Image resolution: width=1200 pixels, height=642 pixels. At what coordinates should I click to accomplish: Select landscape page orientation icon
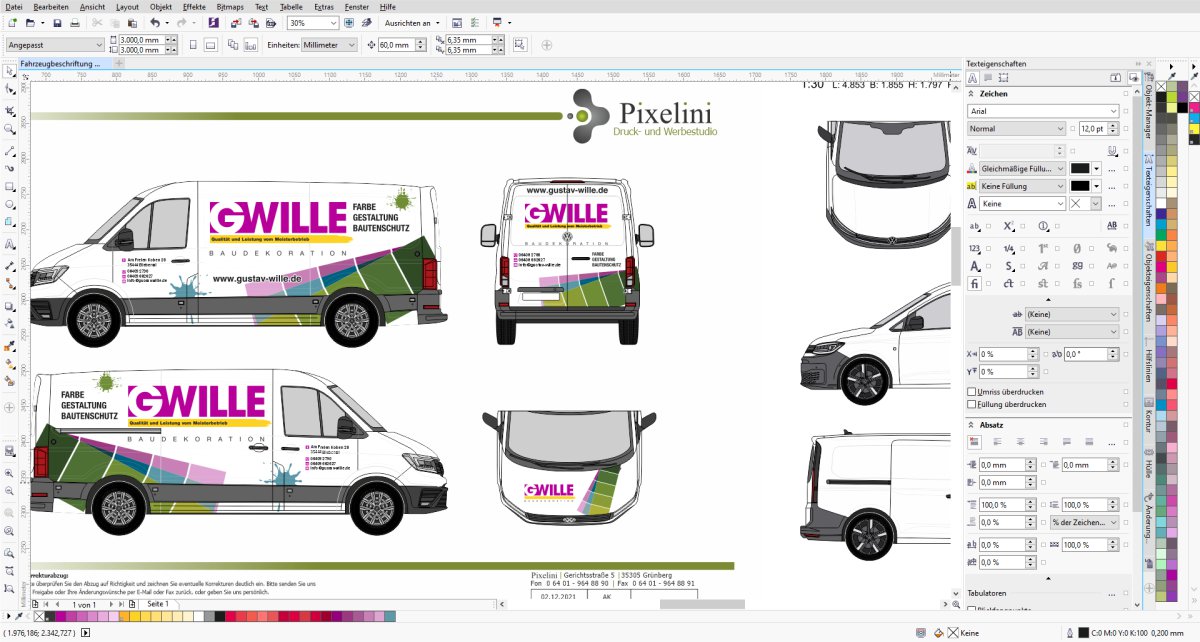click(x=210, y=44)
